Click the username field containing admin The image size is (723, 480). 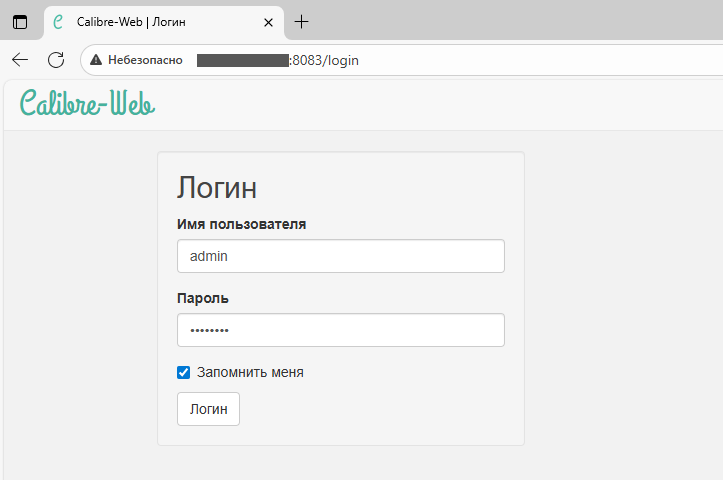[x=340, y=256]
